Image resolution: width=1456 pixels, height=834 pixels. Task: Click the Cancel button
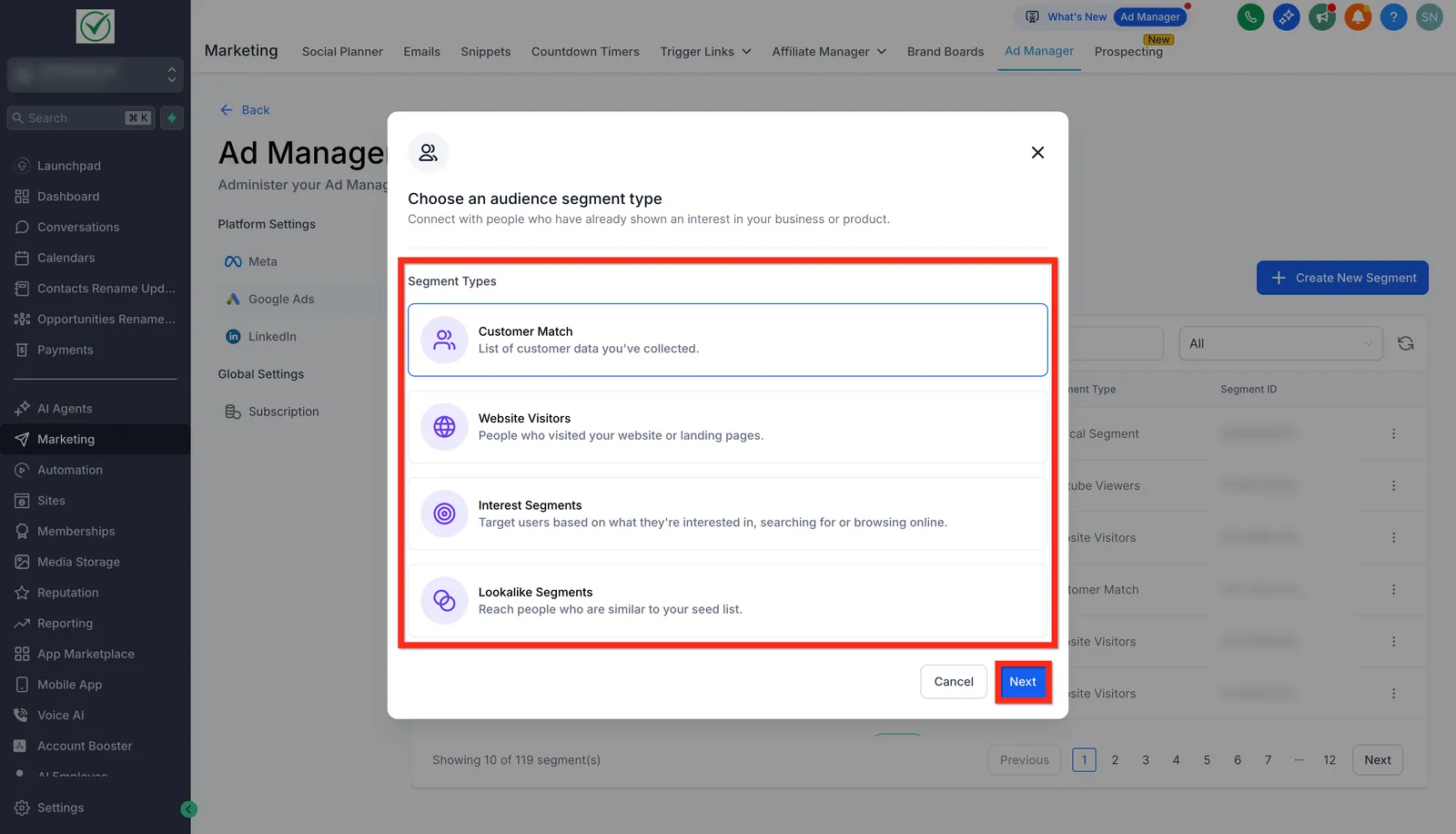(x=954, y=682)
